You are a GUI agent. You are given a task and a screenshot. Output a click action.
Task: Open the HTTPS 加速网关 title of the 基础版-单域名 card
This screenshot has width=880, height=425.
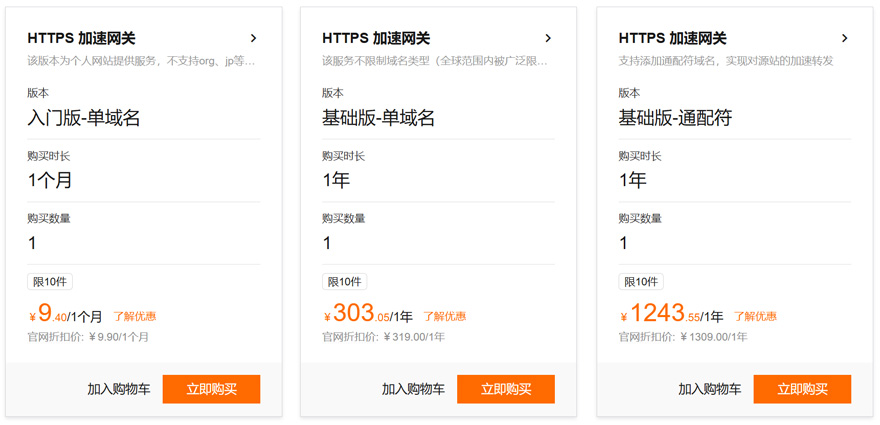coord(376,38)
